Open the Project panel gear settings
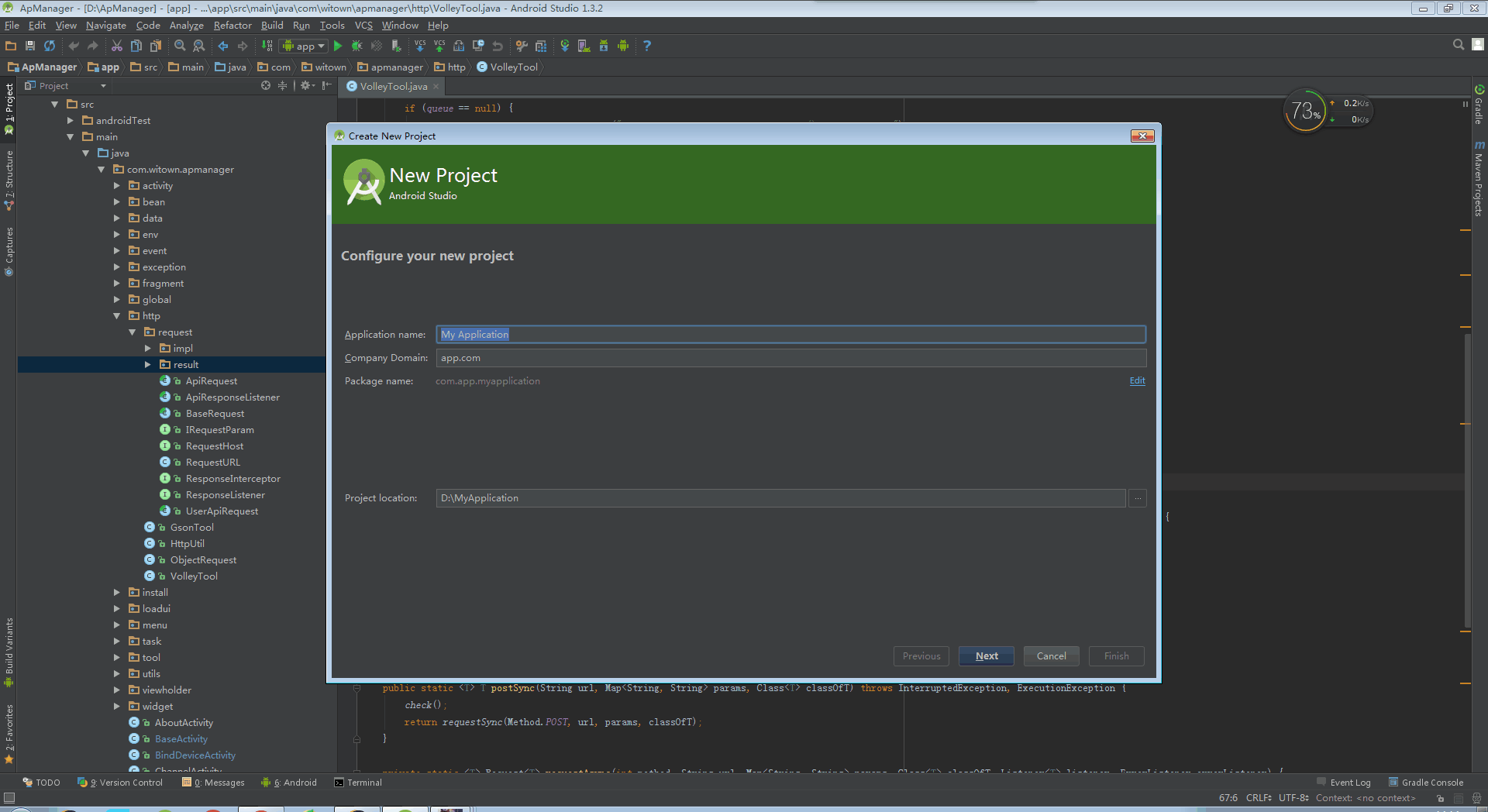 click(x=307, y=85)
